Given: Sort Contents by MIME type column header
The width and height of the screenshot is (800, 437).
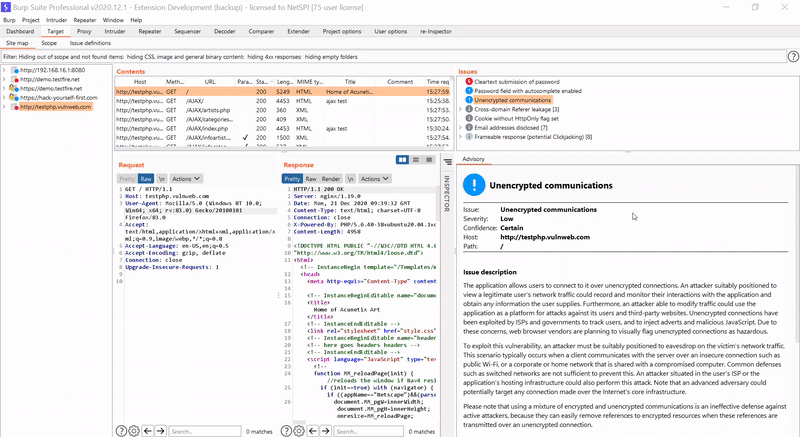Looking at the screenshot, I should (x=310, y=82).
